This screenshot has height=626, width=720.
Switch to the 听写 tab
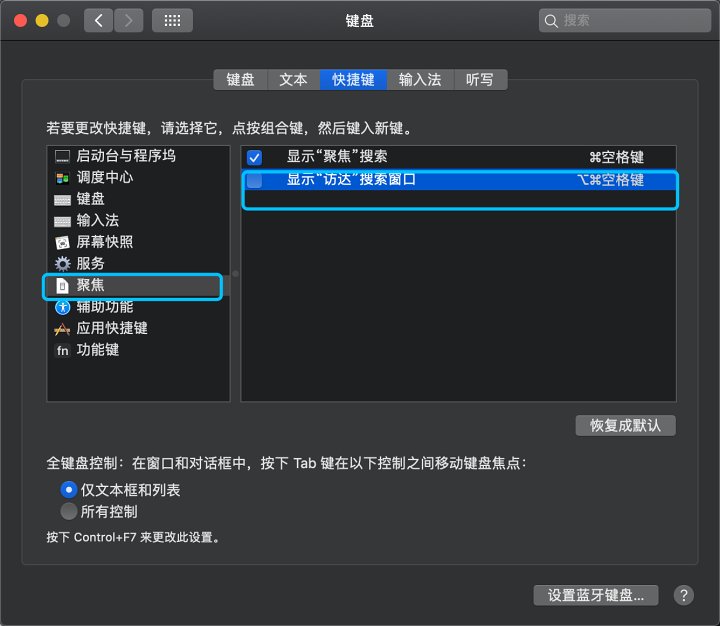coord(480,79)
